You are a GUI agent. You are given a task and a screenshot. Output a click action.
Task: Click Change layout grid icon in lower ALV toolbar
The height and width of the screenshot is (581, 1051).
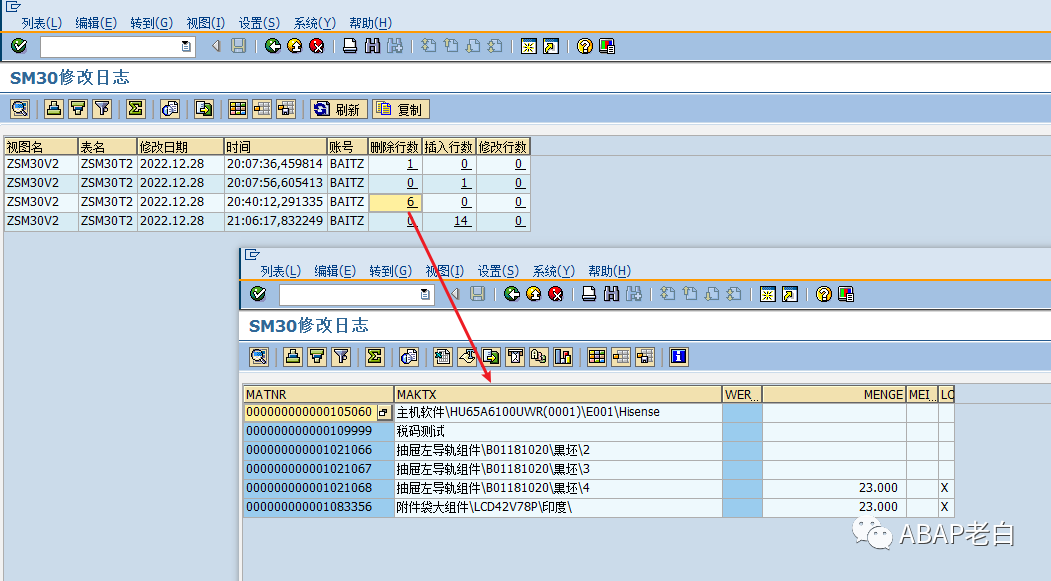click(x=597, y=357)
